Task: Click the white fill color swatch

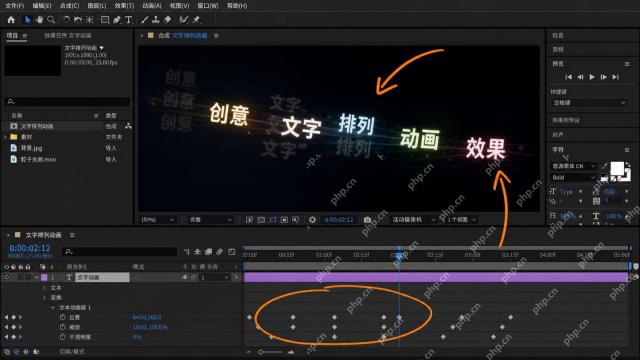Action: coord(617,168)
